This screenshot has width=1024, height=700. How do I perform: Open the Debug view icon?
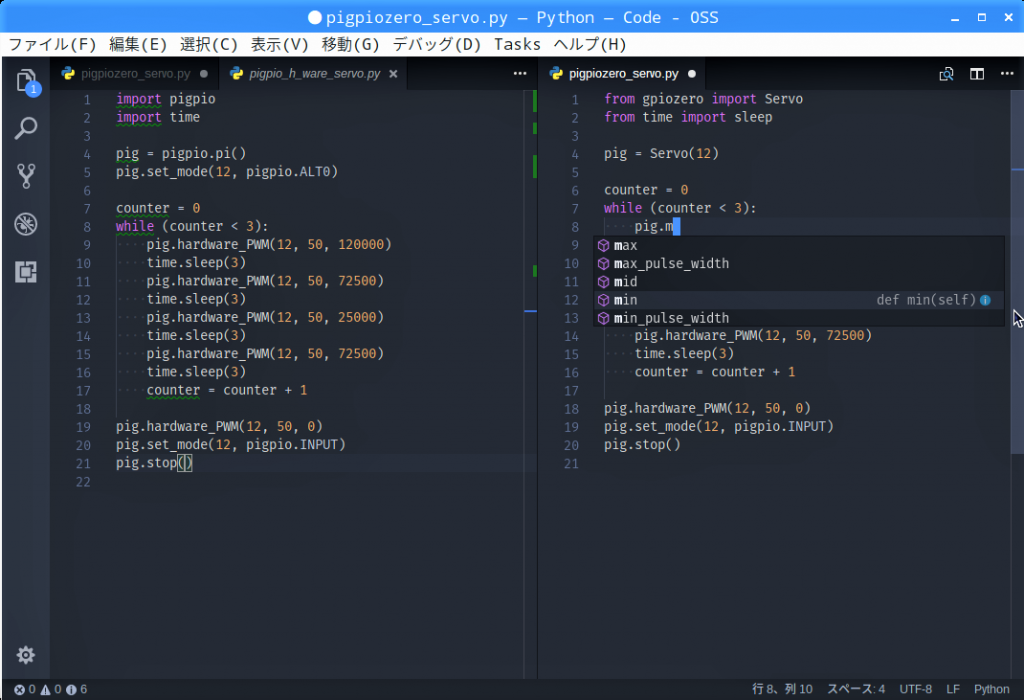[x=27, y=224]
